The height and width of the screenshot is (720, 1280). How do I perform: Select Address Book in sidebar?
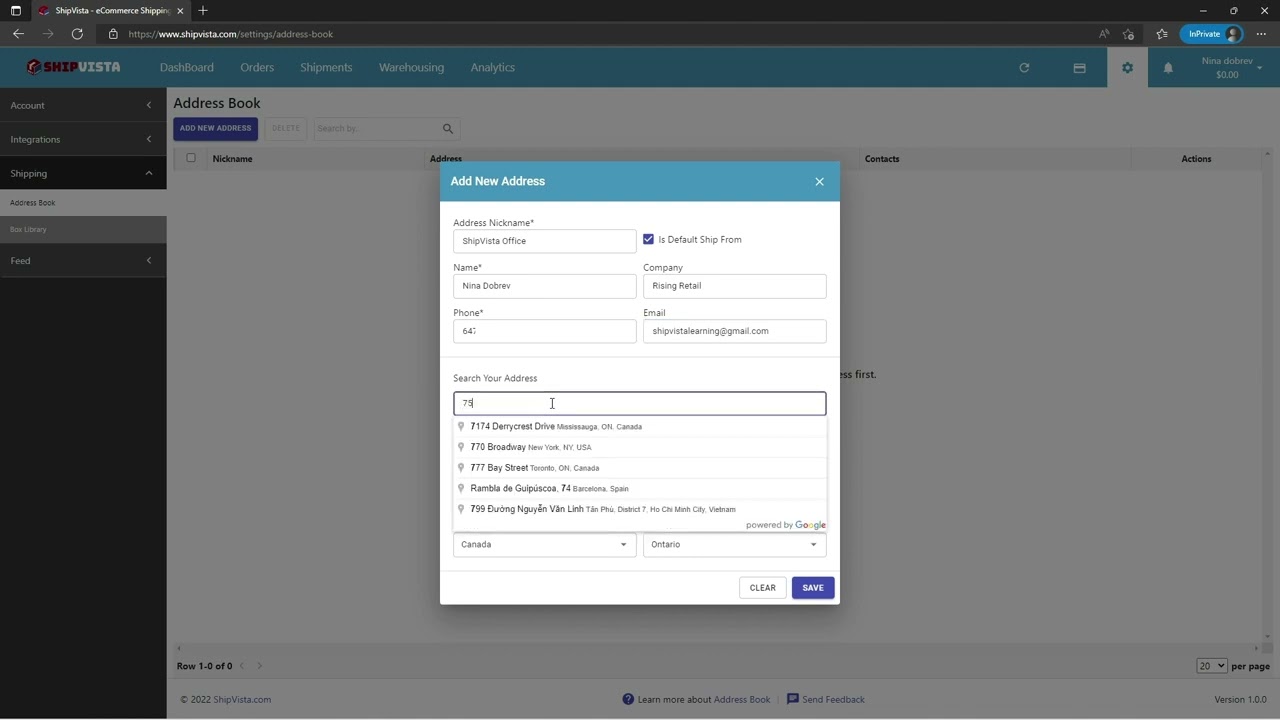[x=83, y=202]
